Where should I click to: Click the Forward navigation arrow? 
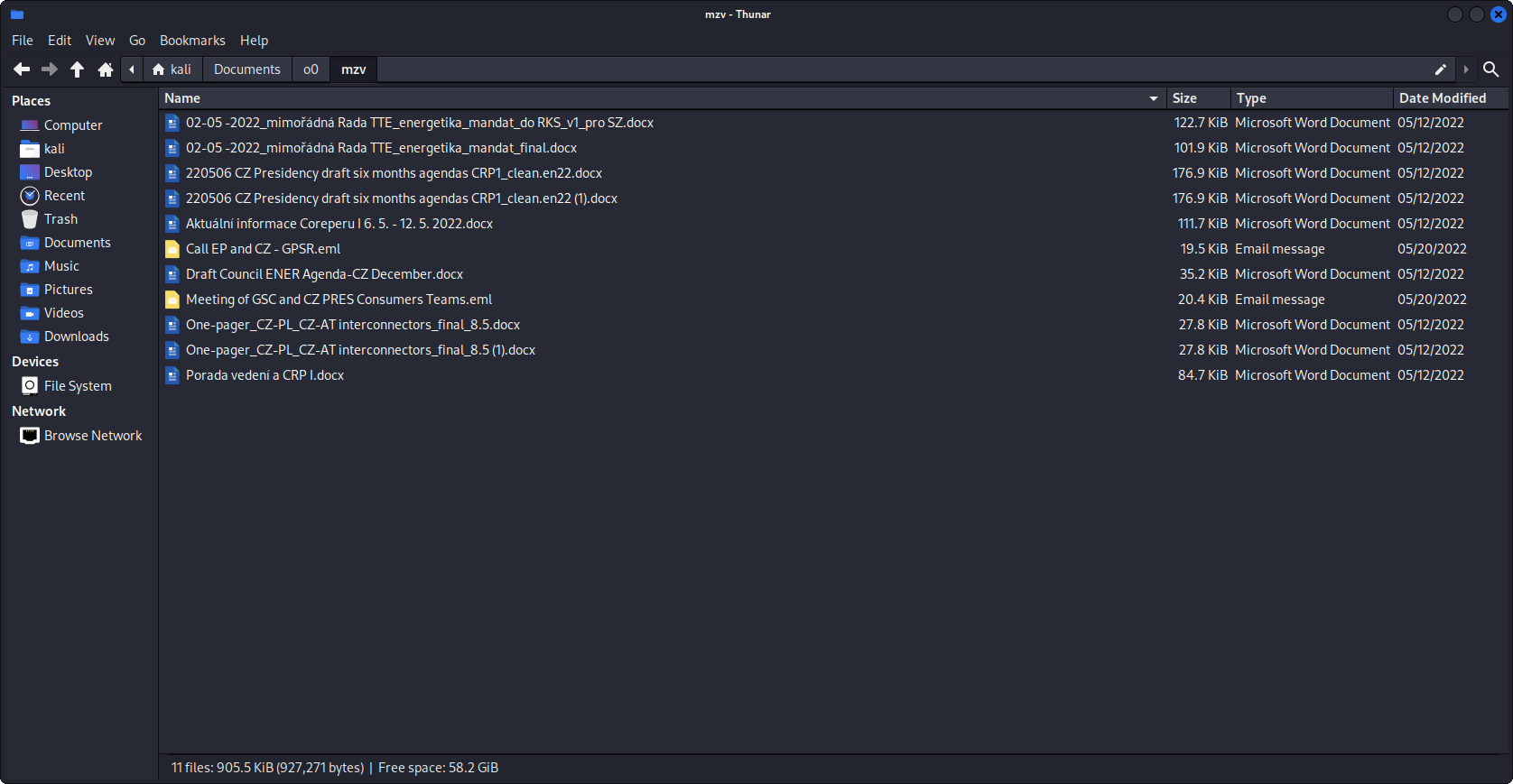click(x=50, y=69)
